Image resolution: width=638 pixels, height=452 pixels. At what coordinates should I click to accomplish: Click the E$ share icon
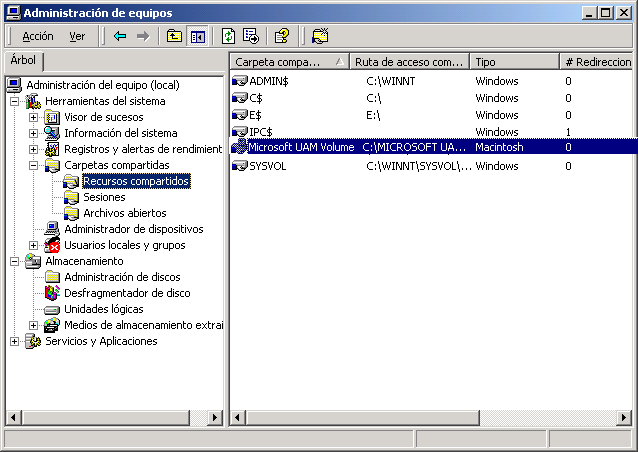click(240, 115)
